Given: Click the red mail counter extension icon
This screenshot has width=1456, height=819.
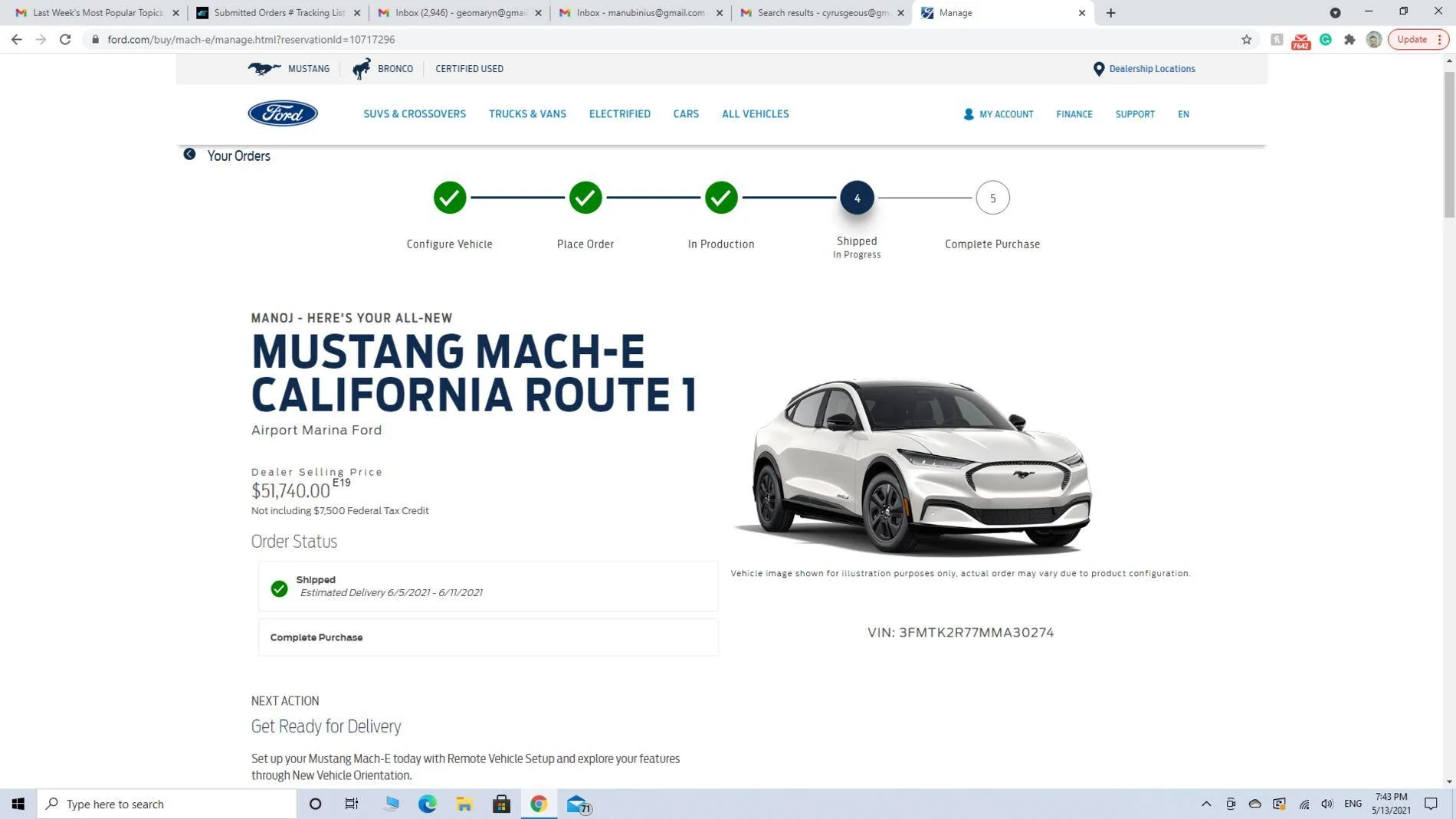Looking at the screenshot, I should tap(1300, 41).
